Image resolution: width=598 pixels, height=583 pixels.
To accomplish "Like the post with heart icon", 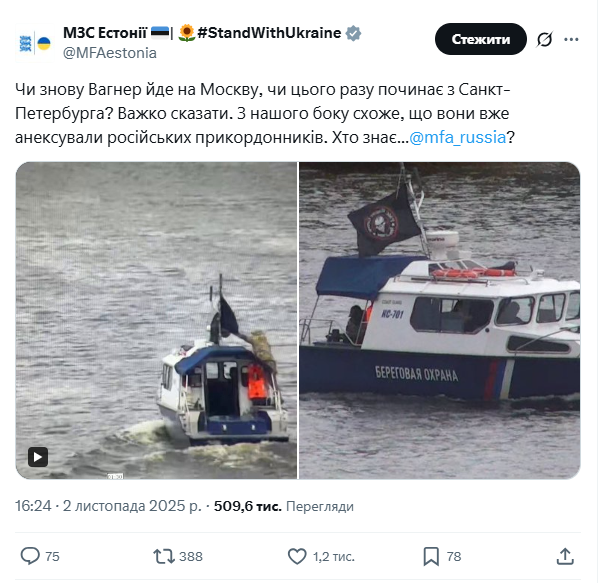I will 297,556.
